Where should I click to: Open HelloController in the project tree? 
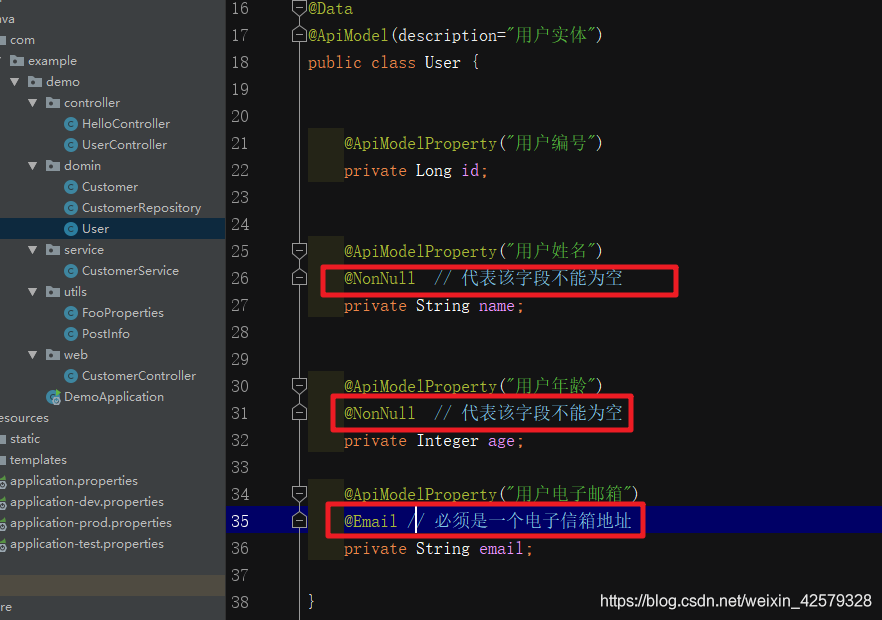[126, 124]
